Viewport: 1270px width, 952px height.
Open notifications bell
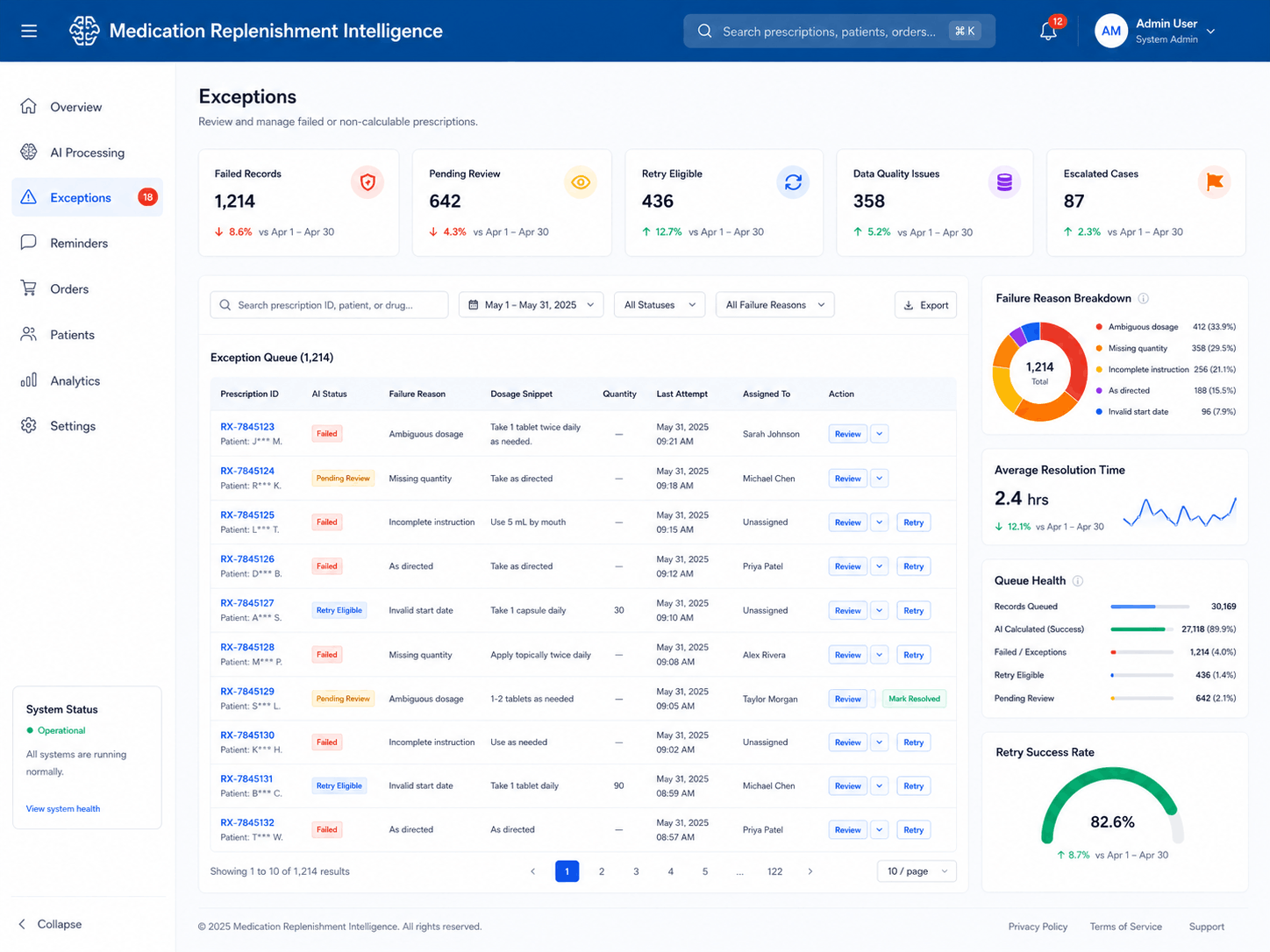(x=1048, y=32)
